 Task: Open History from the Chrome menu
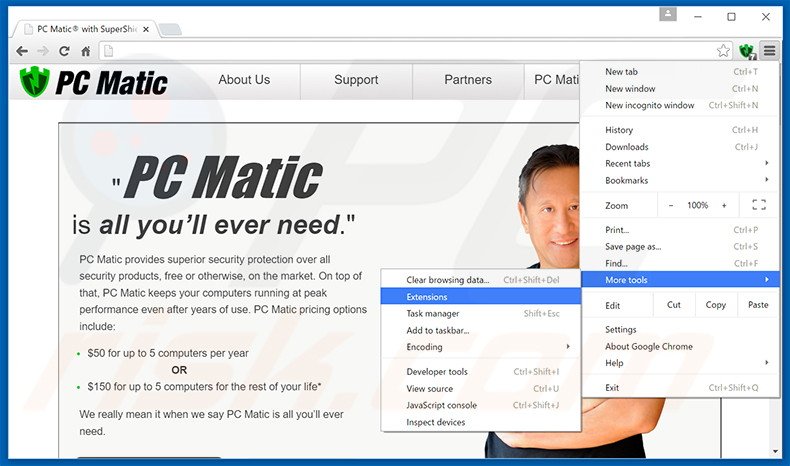pyautogui.click(x=681, y=130)
